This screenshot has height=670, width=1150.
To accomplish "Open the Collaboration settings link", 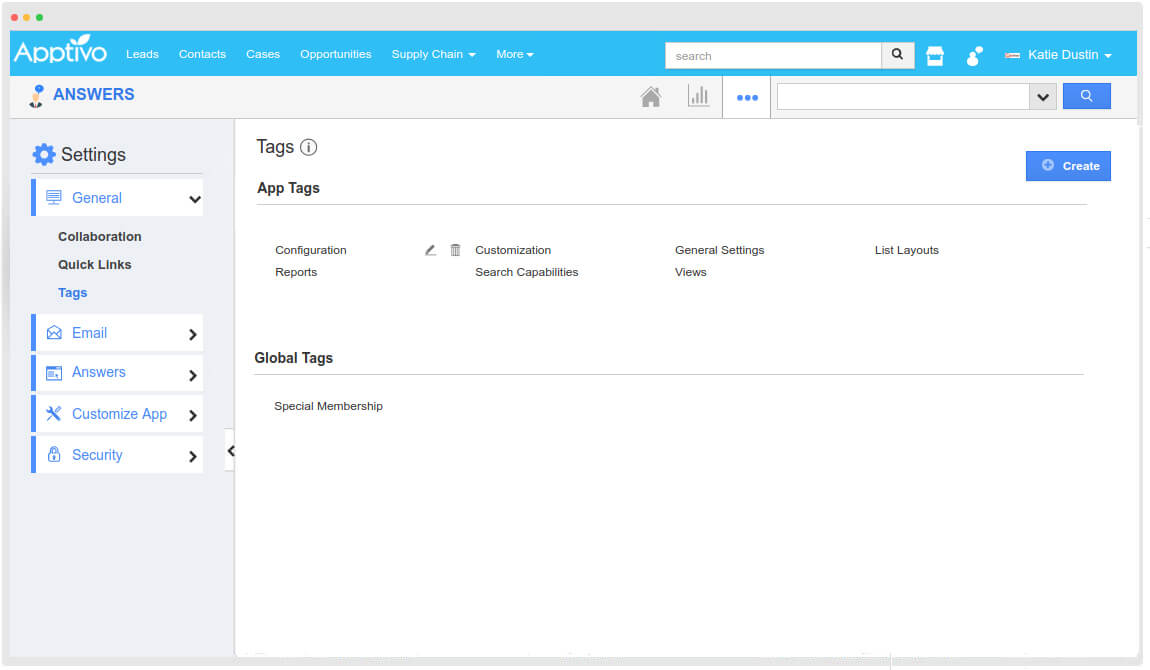I will 99,236.
